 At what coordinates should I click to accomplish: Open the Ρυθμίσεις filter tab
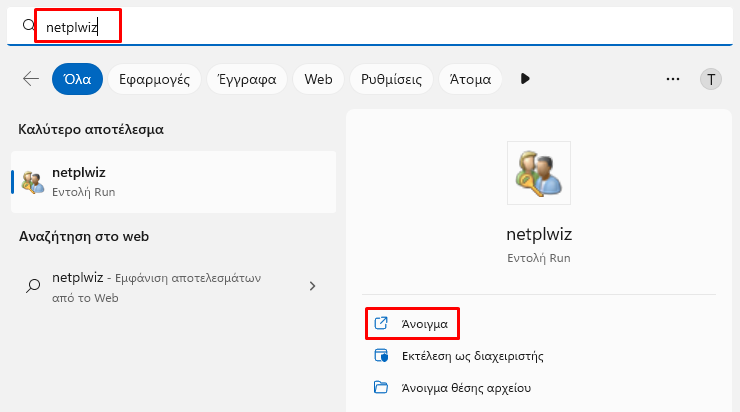point(391,79)
